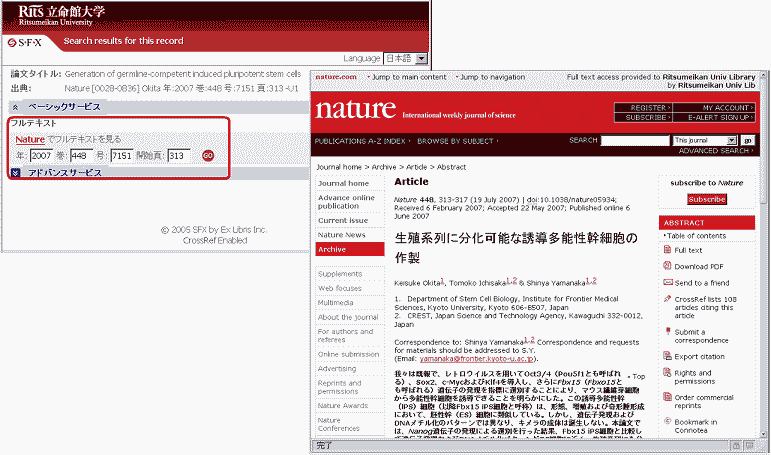This screenshot has width=771, height=455.
Task: Click the browser window vertical scrollbar
Action: click(763, 255)
